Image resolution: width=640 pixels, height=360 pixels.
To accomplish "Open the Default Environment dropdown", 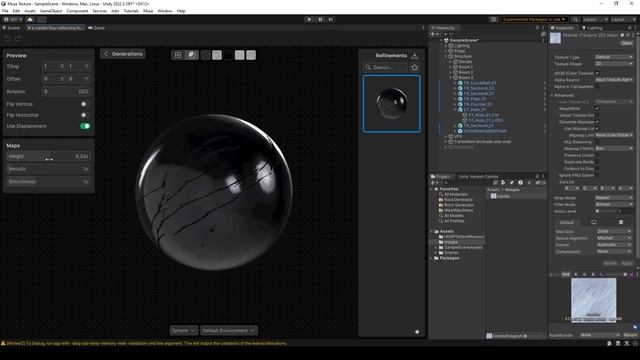I will pos(229,331).
